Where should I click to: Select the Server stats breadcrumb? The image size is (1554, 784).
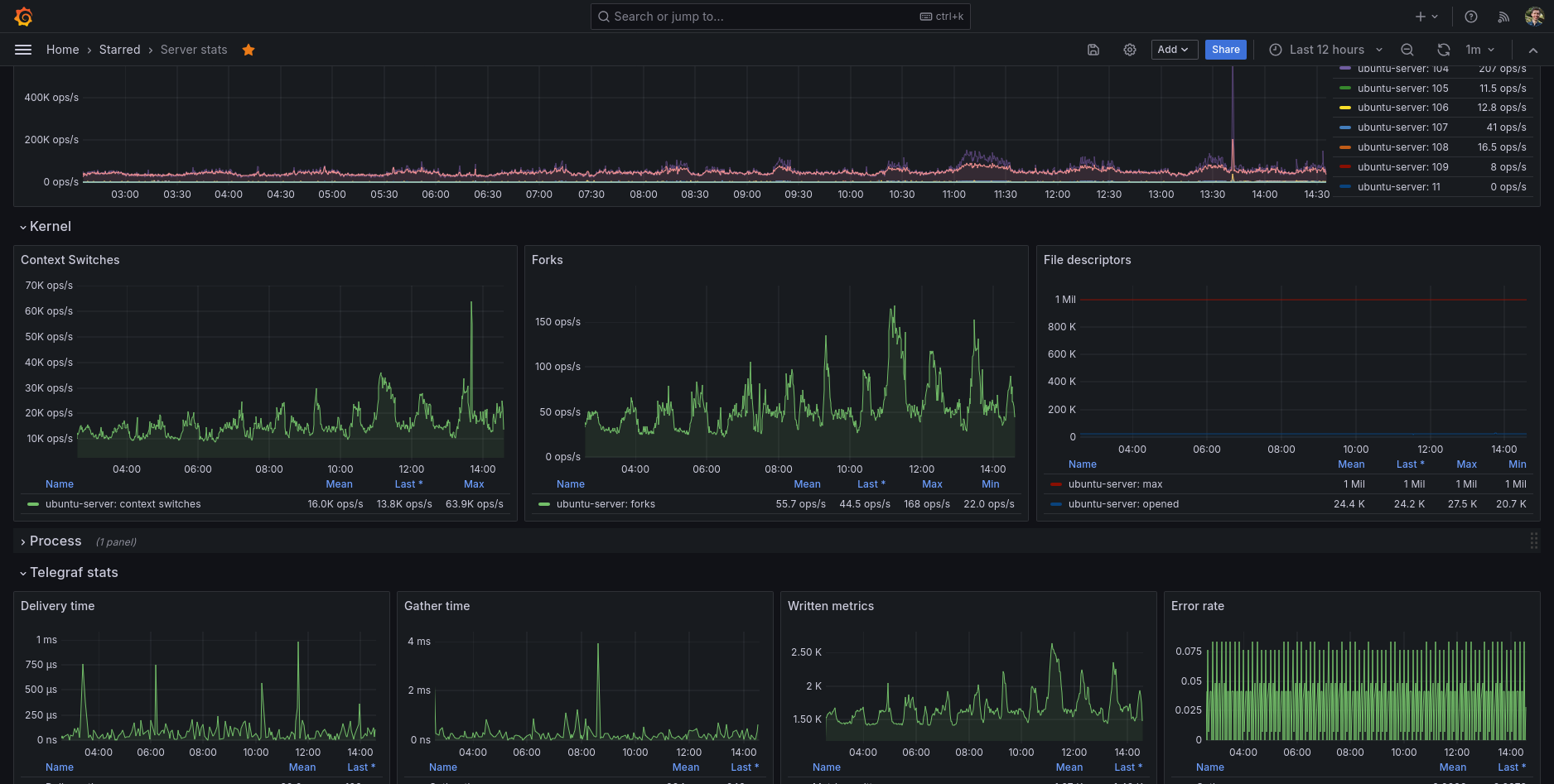[194, 50]
